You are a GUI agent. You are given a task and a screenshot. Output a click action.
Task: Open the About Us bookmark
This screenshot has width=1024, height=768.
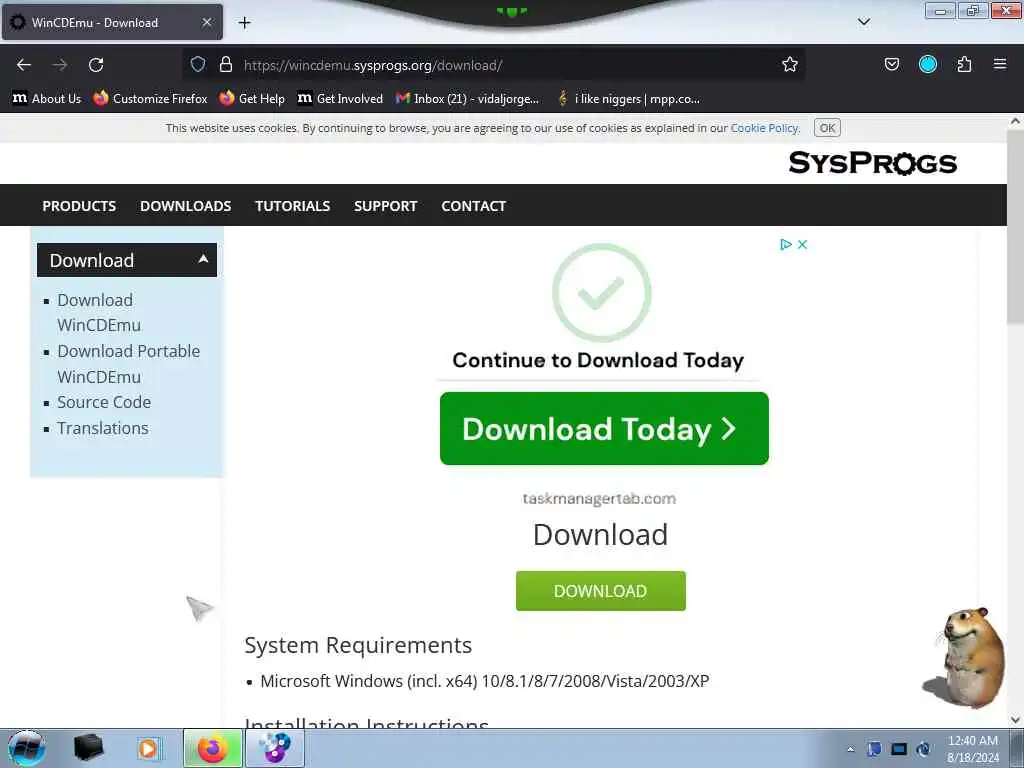tap(47, 99)
